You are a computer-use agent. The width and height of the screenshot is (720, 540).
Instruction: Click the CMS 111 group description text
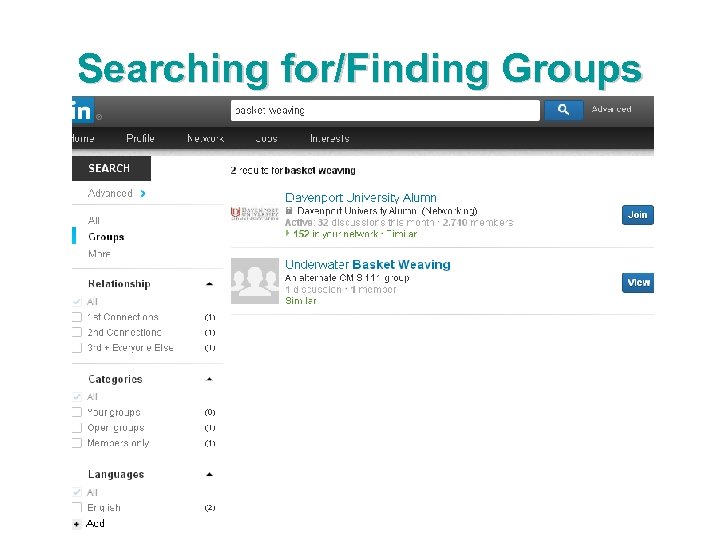pos(347,278)
